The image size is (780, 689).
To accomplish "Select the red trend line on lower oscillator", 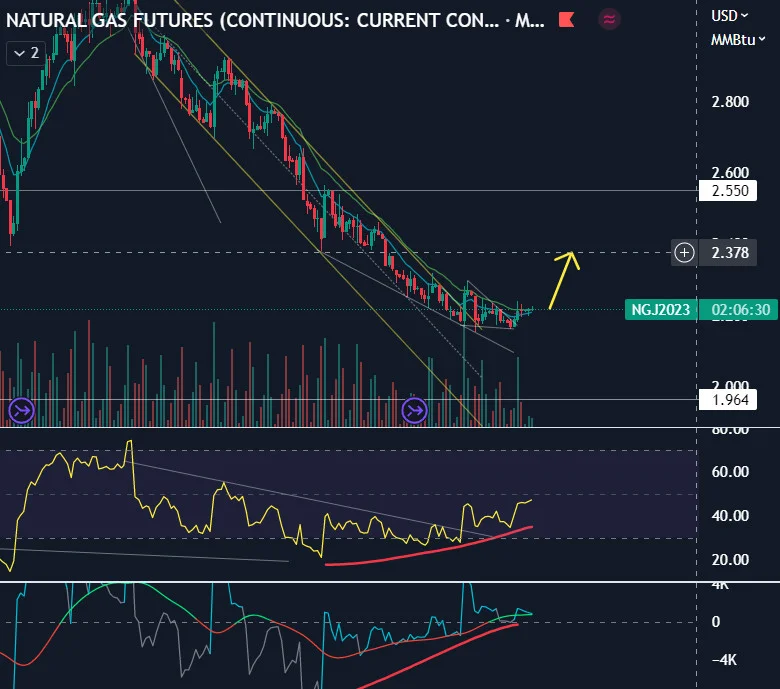I will point(438,656).
